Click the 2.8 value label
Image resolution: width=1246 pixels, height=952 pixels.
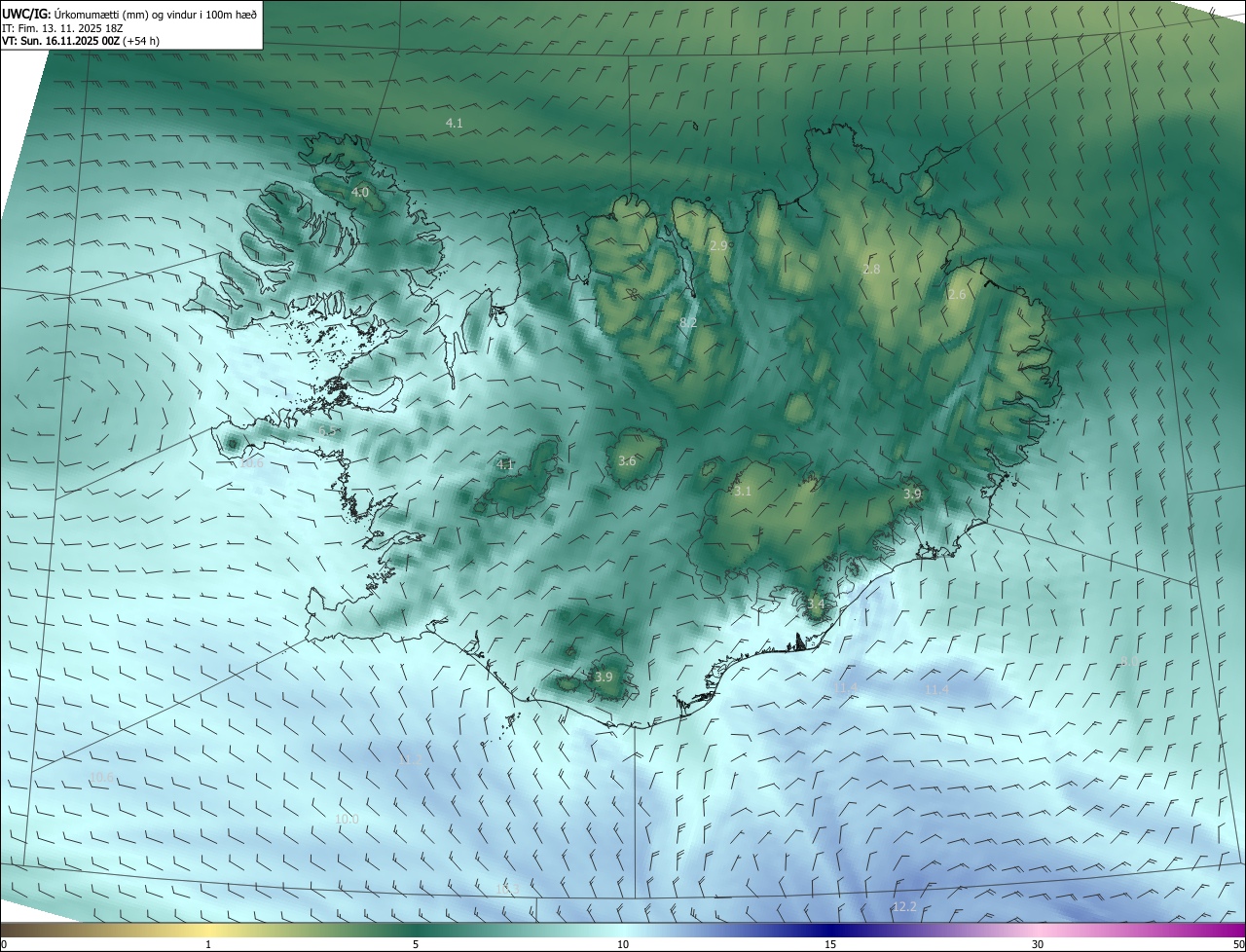(x=871, y=270)
